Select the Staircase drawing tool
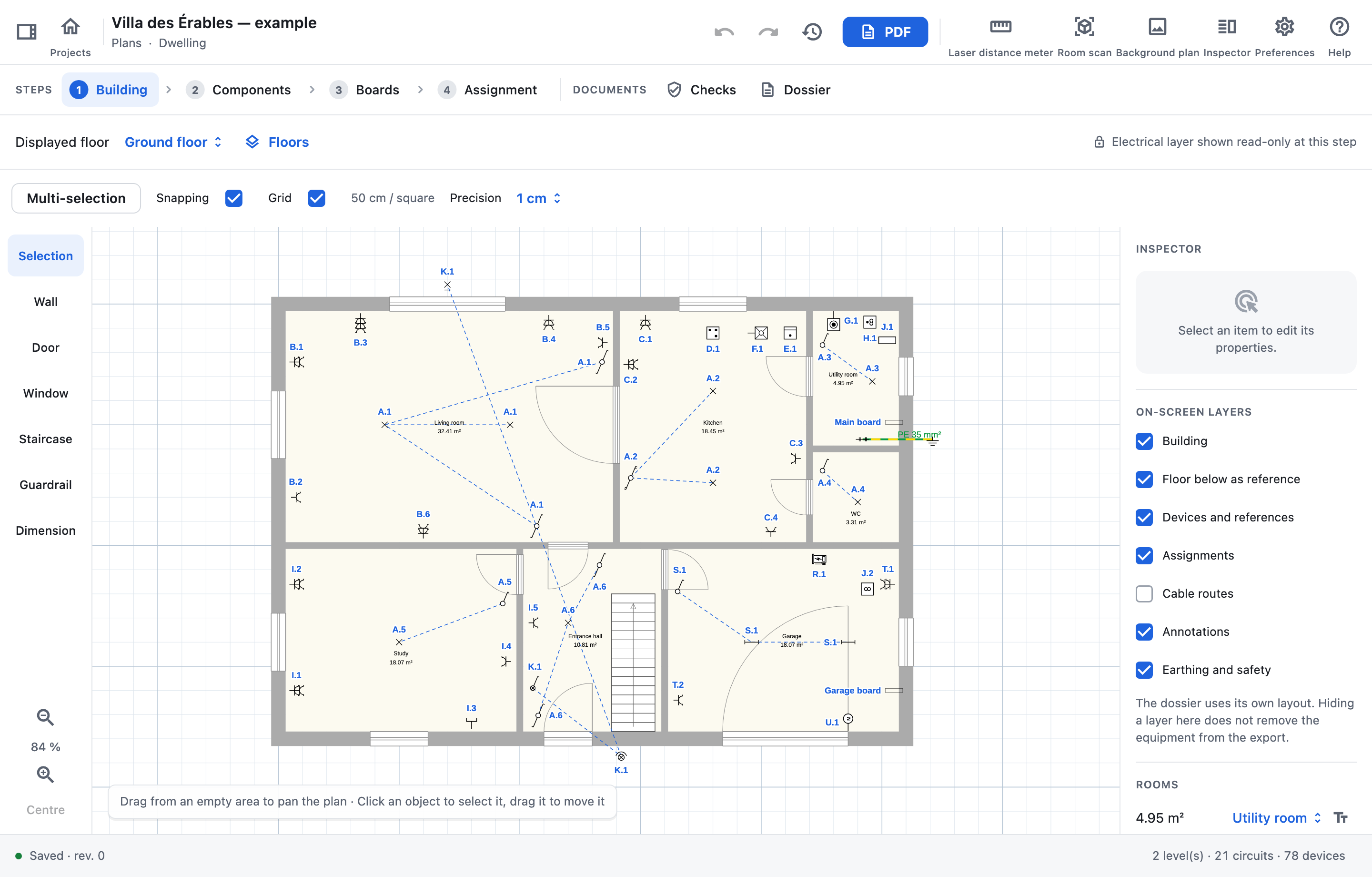1372x877 pixels. tap(46, 439)
